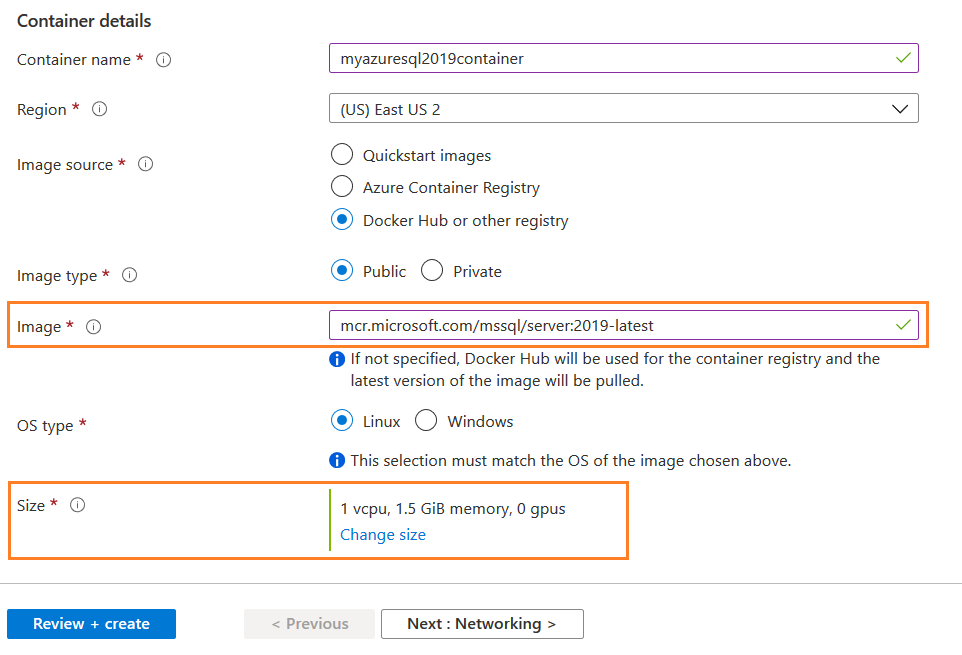962x655 pixels.
Task: Select Quickstart images radio button
Action: [x=342, y=155]
